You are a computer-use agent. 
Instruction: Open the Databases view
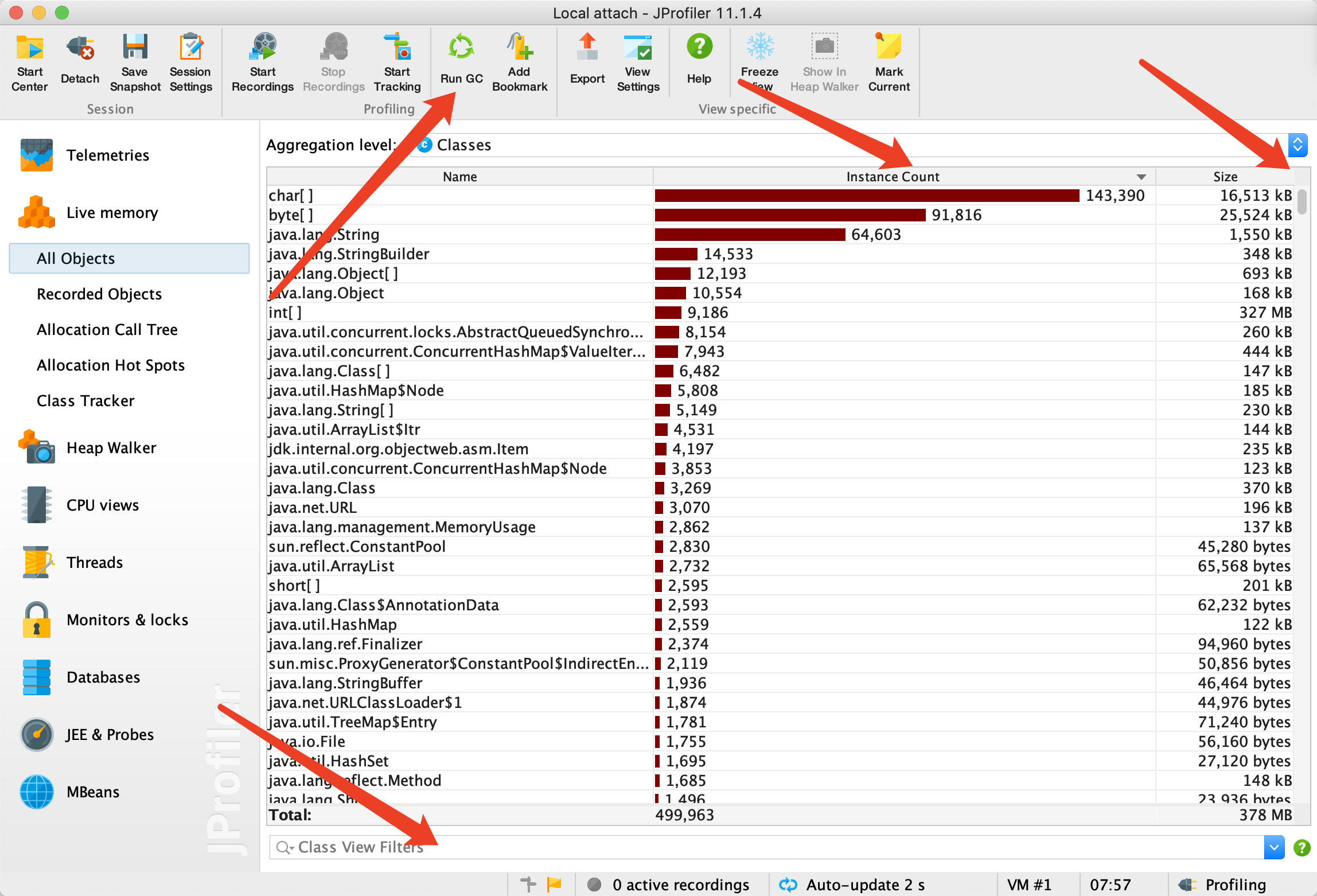click(x=103, y=677)
